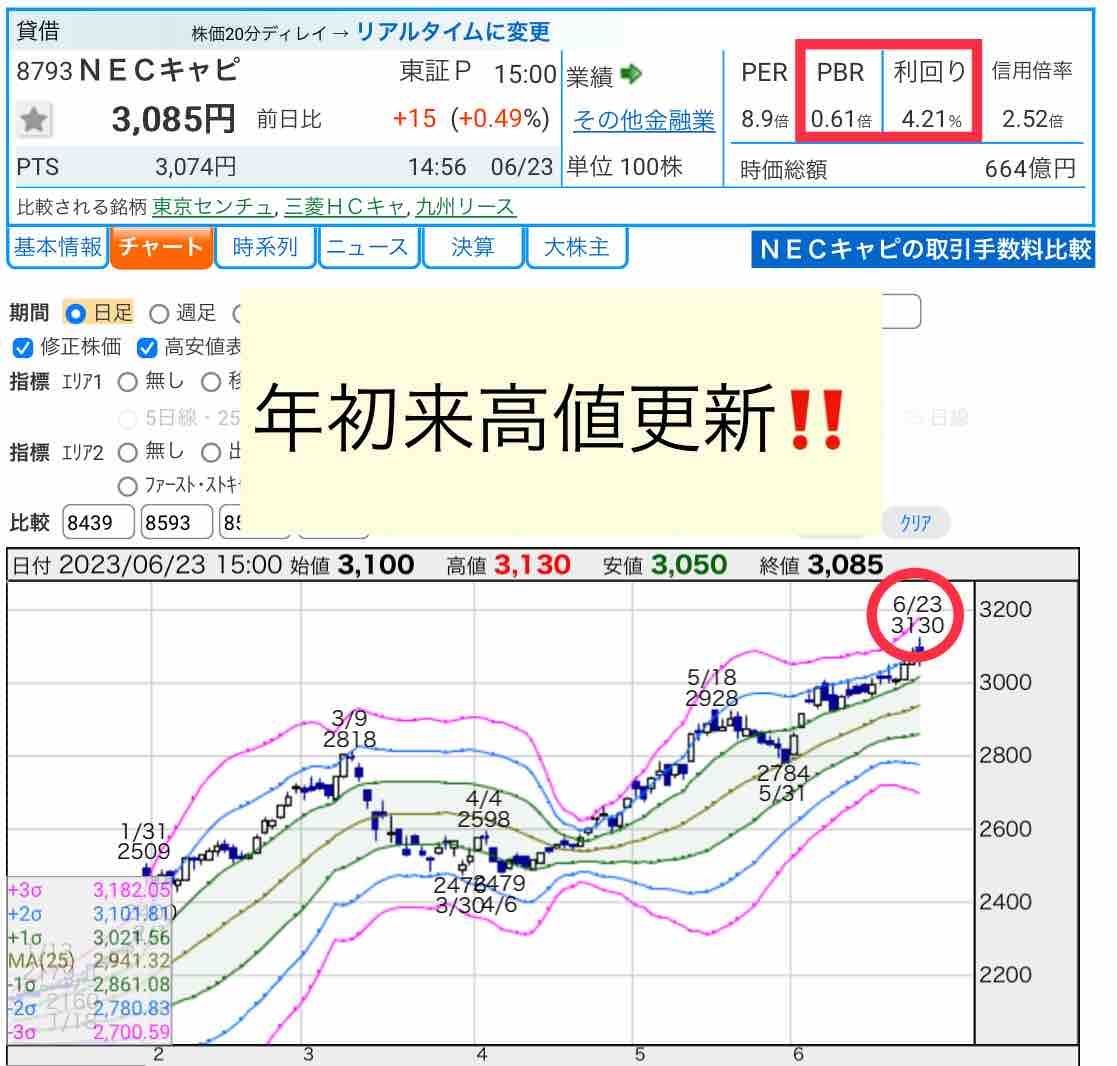Select 無し for 指標 エリア2

128,452
